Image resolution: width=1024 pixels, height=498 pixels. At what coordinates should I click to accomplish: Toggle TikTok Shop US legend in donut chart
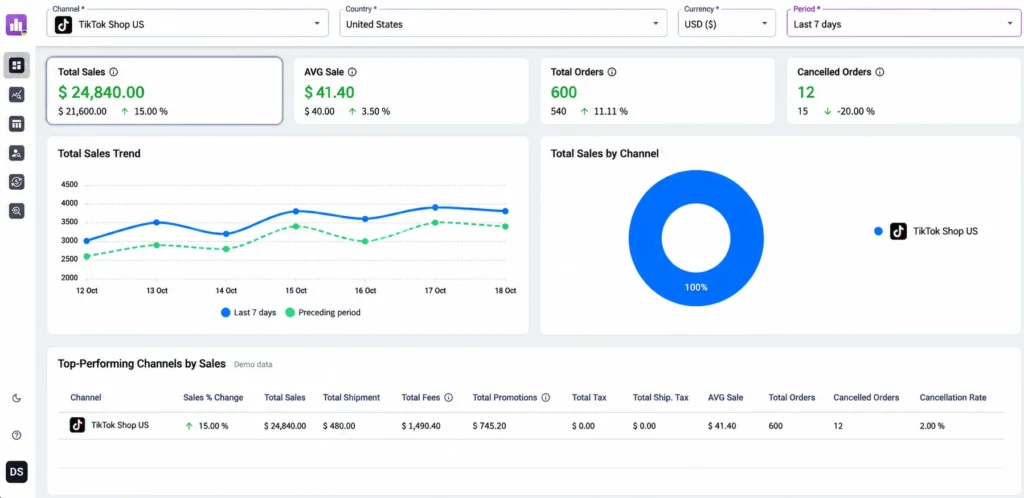926,231
